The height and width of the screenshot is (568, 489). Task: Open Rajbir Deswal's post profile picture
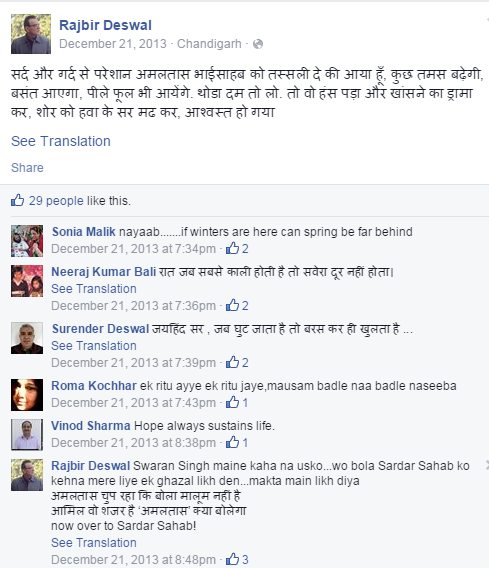click(31, 34)
